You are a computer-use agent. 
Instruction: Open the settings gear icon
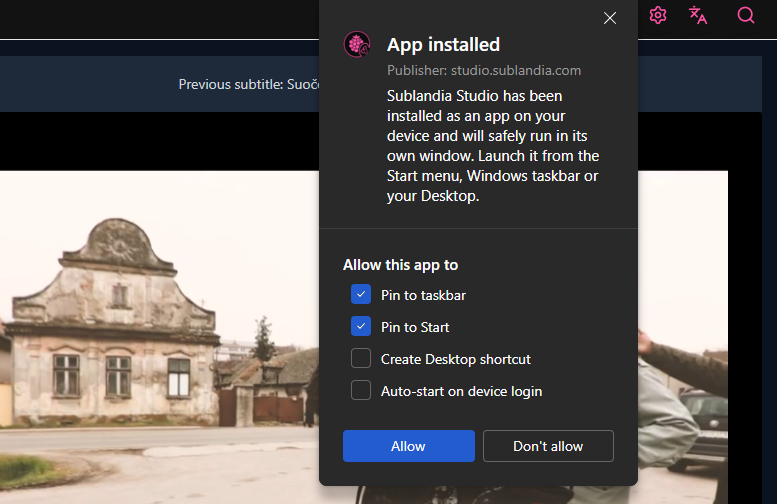[658, 15]
